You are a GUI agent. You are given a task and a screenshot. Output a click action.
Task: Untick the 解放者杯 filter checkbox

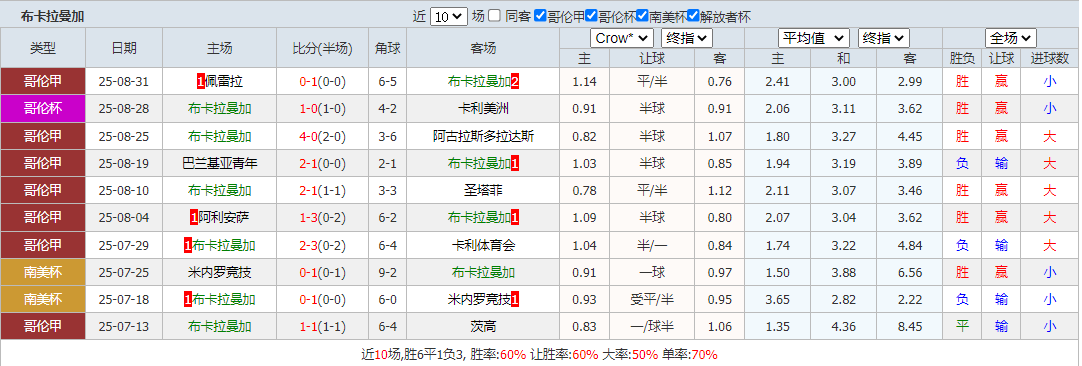[694, 16]
